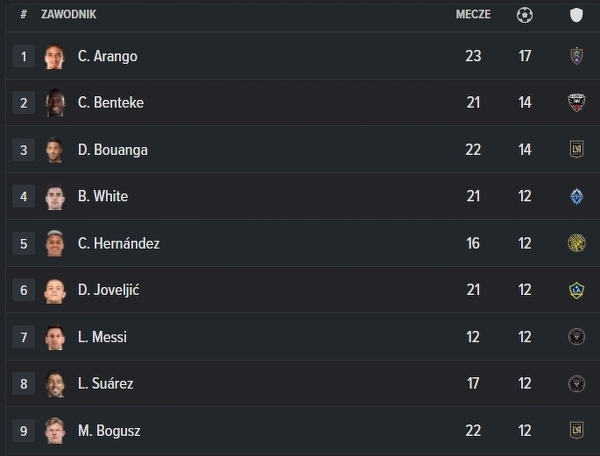Click the rank number 5 badge

pos(23,243)
